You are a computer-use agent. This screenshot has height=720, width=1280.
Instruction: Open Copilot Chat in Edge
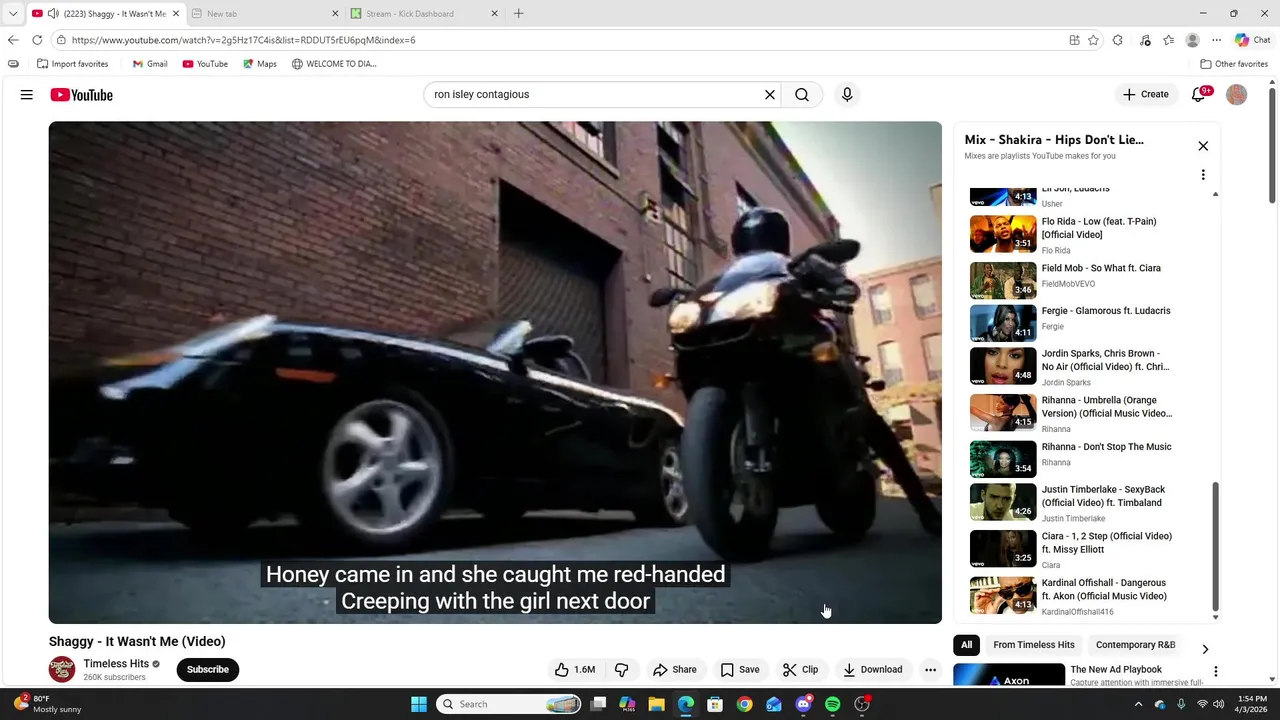tap(1252, 40)
